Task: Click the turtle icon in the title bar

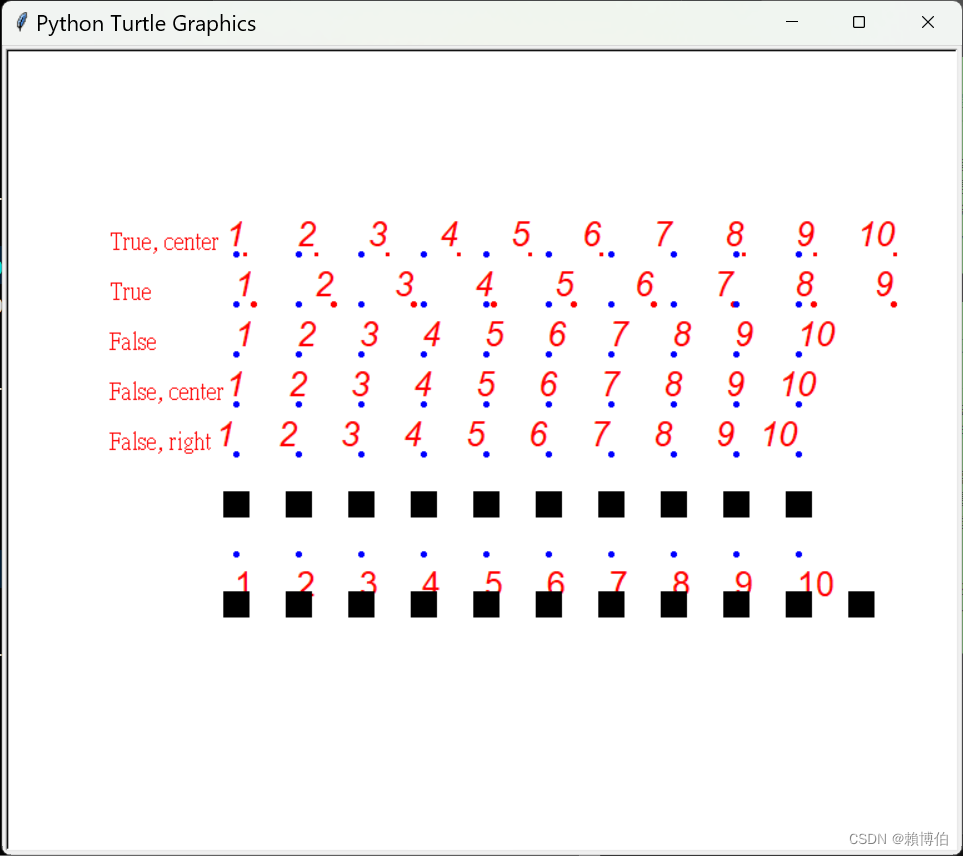Action: pyautogui.click(x=21, y=21)
